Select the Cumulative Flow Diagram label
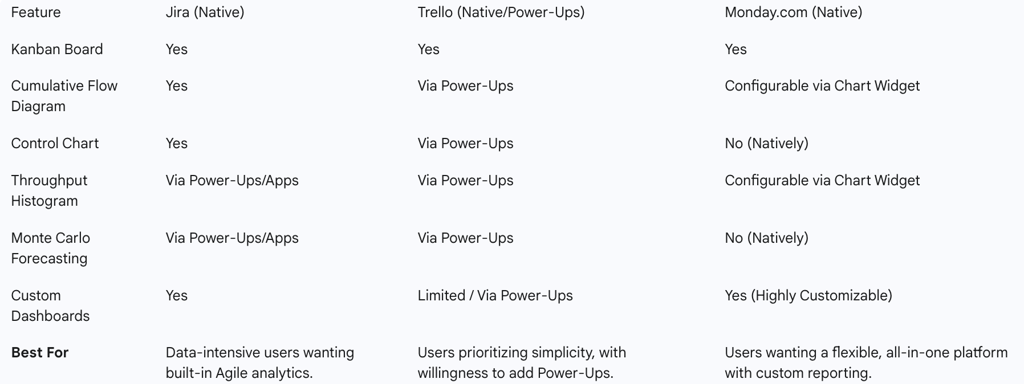The height and width of the screenshot is (384, 1024). pos(64,96)
